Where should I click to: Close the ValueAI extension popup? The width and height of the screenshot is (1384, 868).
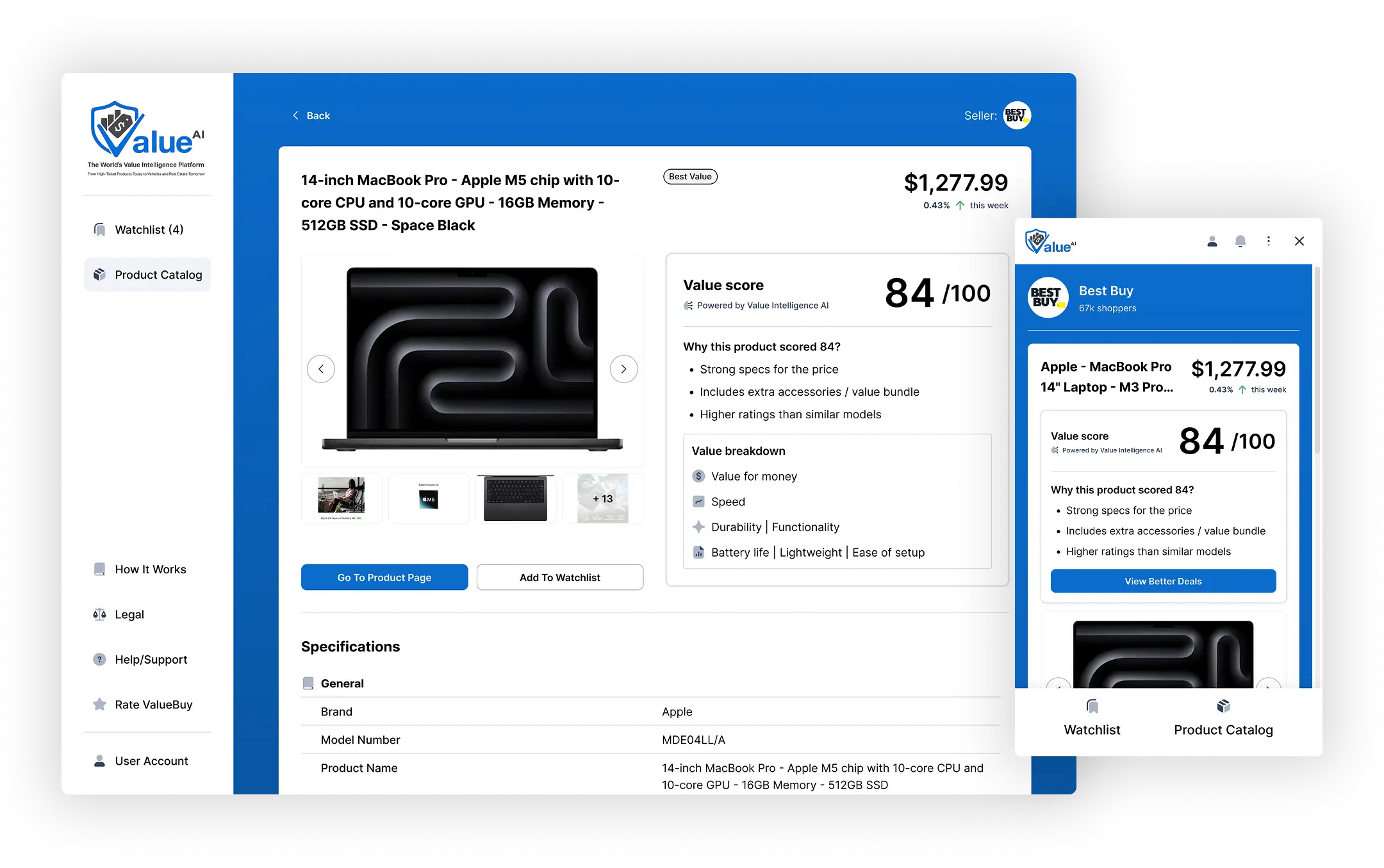pyautogui.click(x=1299, y=242)
